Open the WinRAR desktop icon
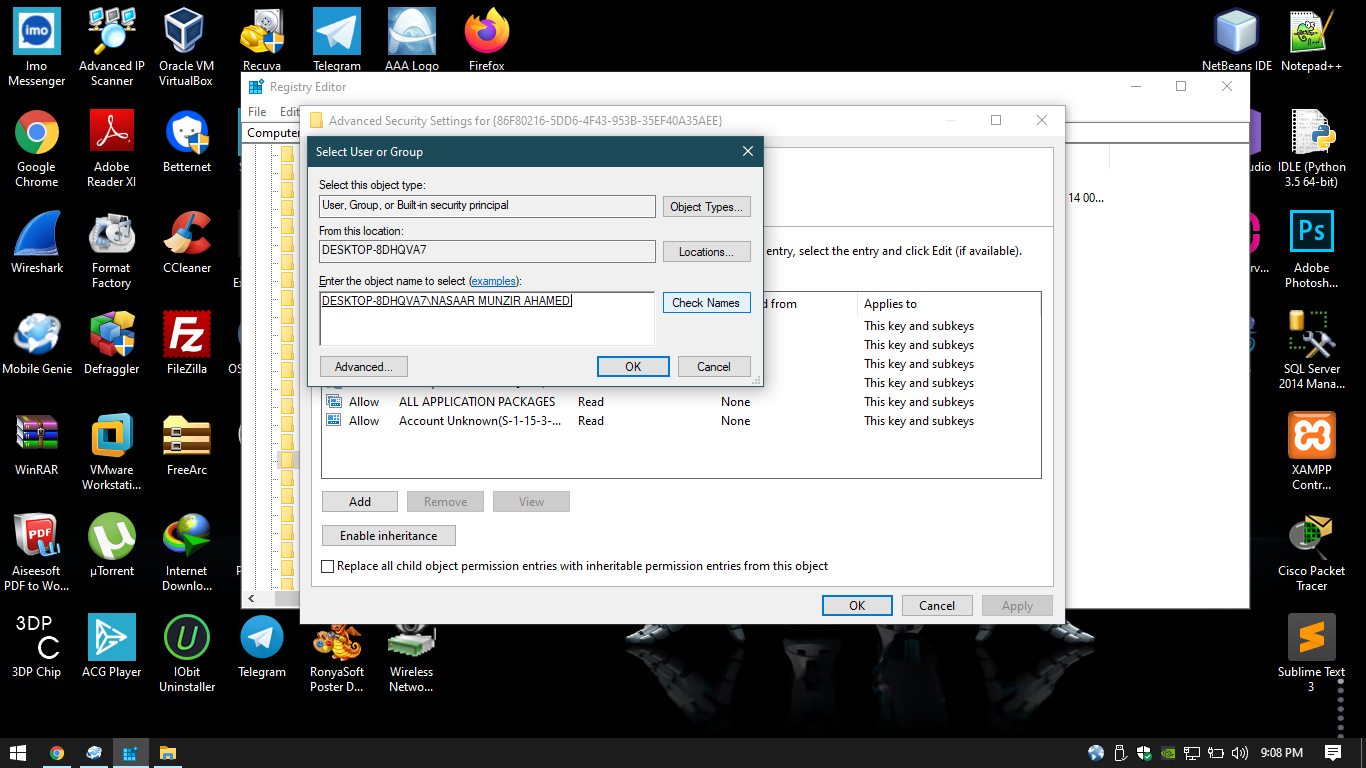Viewport: 1366px width, 768px height. point(37,445)
